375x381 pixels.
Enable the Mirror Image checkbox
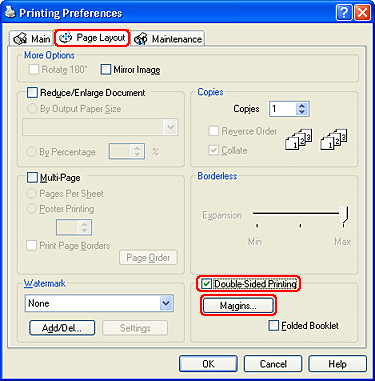(106, 70)
